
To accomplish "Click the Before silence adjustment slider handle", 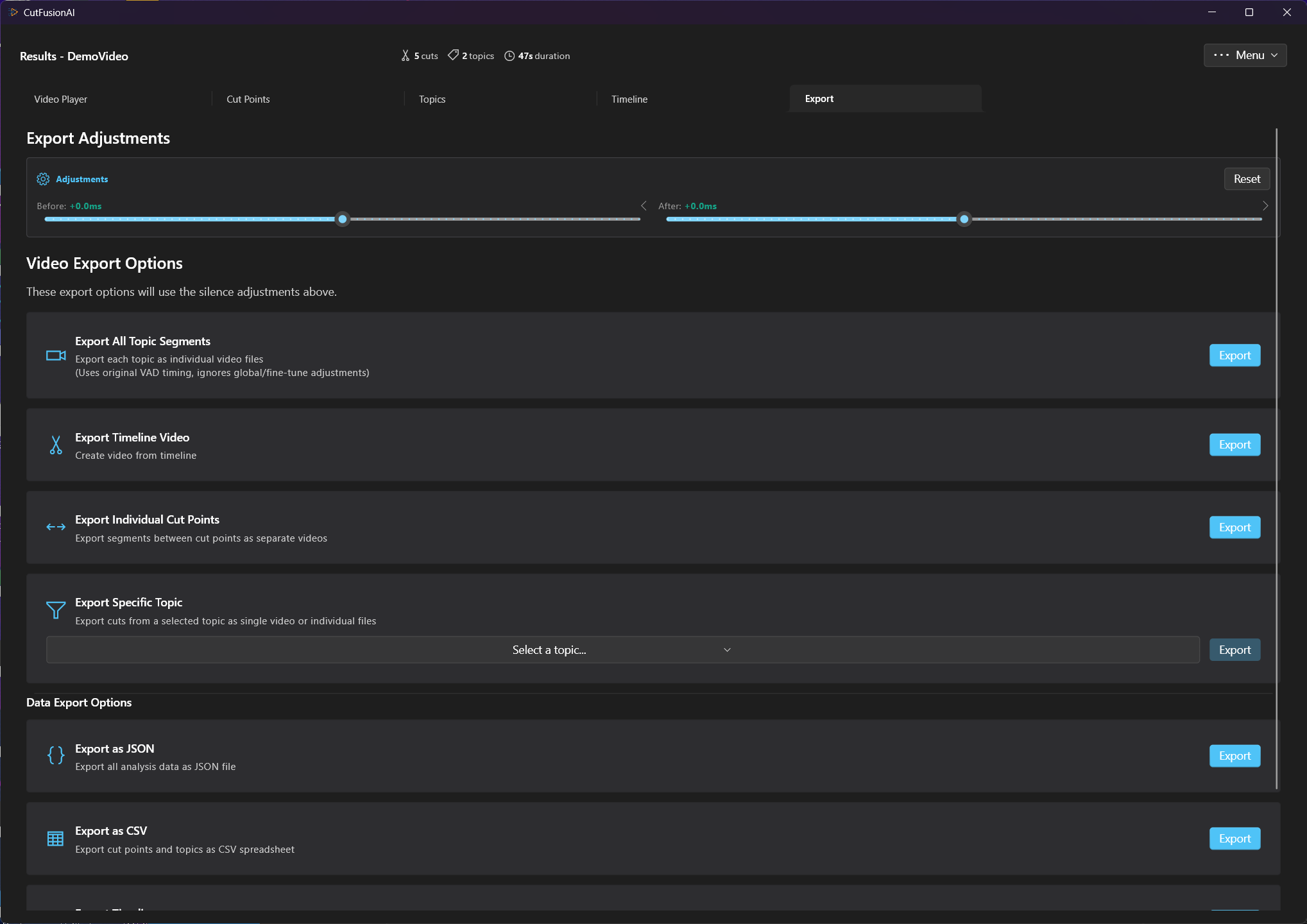I will point(343,219).
